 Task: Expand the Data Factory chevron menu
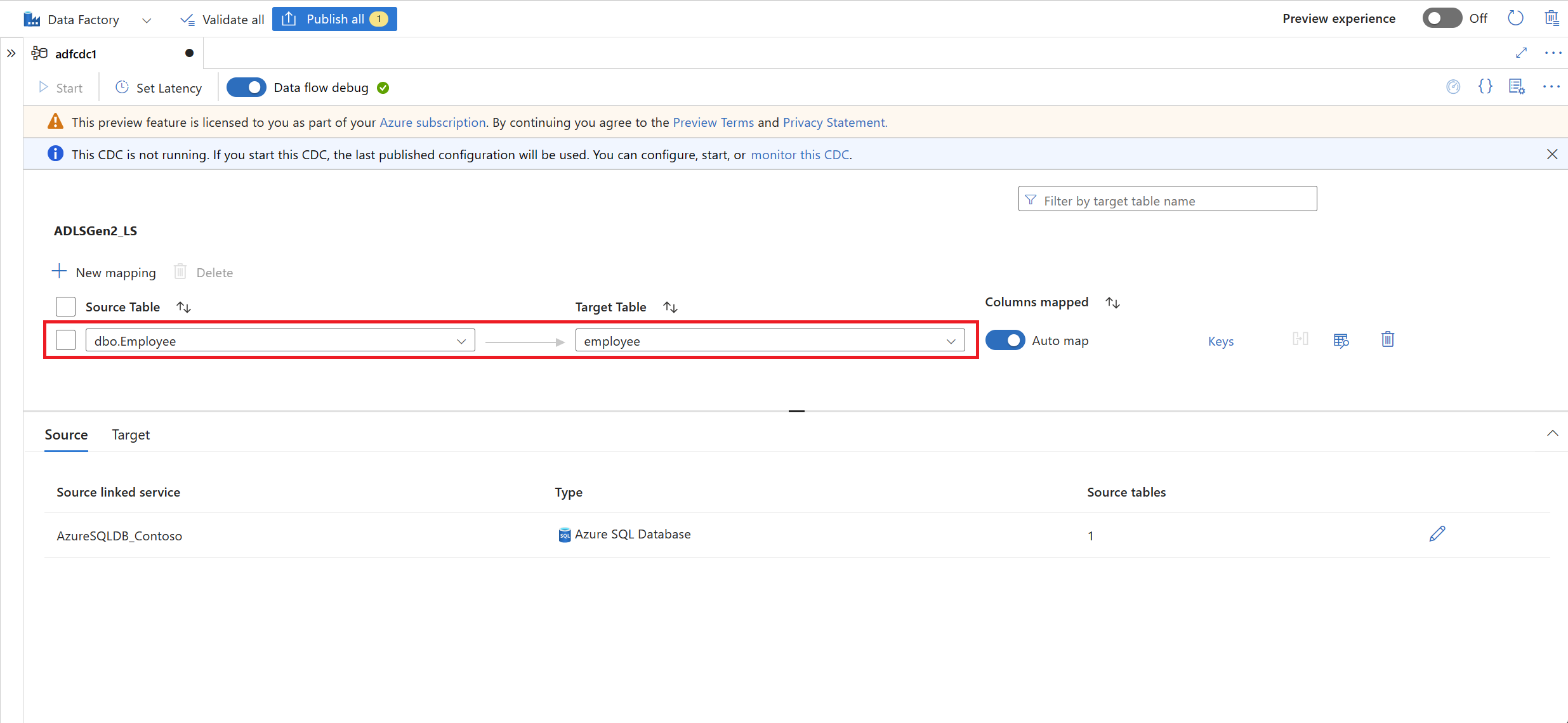[146, 20]
